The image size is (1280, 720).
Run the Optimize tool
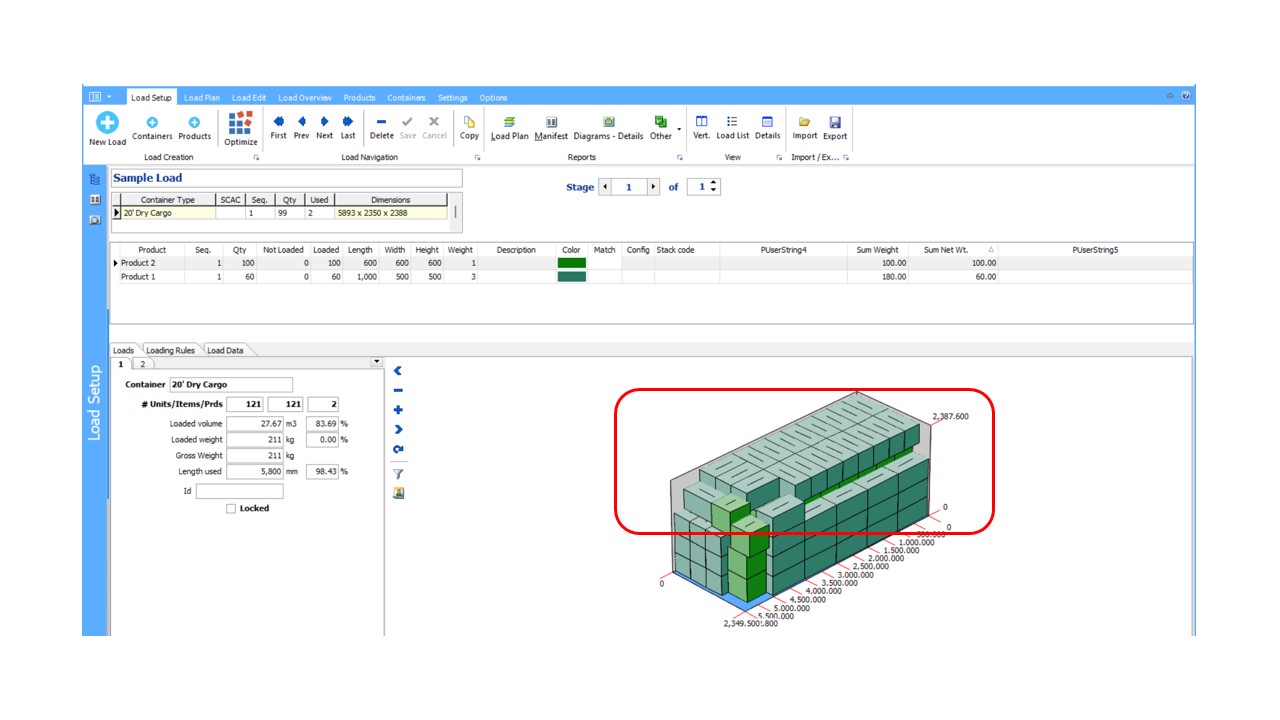pos(240,128)
